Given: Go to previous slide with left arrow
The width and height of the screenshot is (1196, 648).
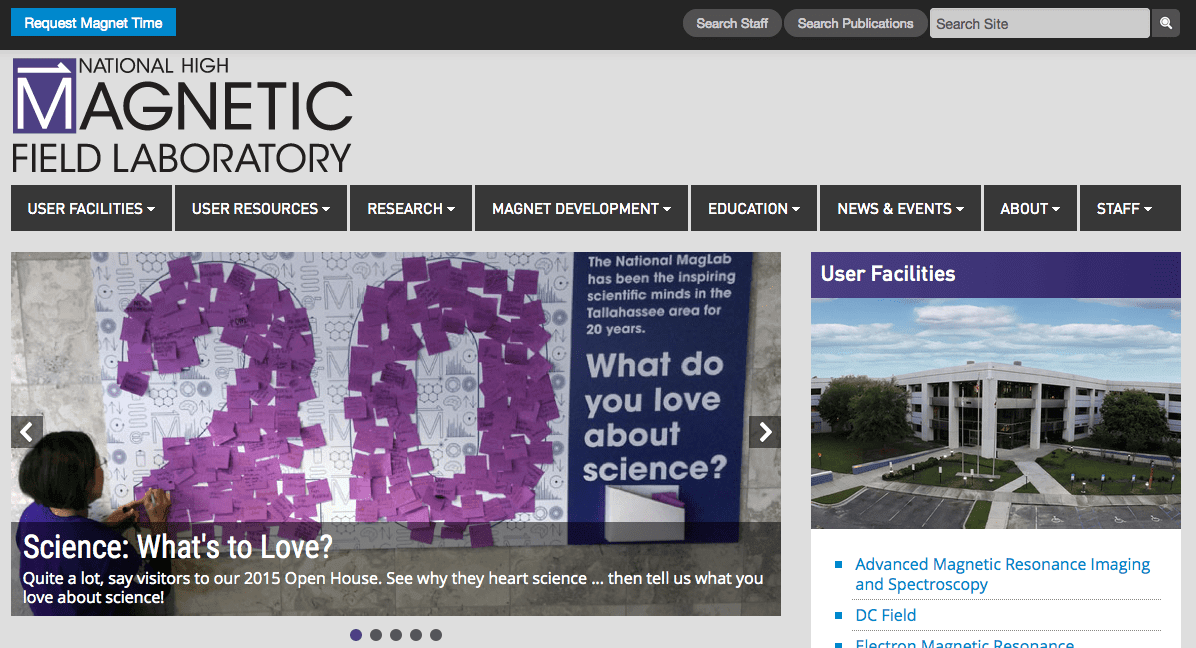Looking at the screenshot, I should pyautogui.click(x=27, y=432).
